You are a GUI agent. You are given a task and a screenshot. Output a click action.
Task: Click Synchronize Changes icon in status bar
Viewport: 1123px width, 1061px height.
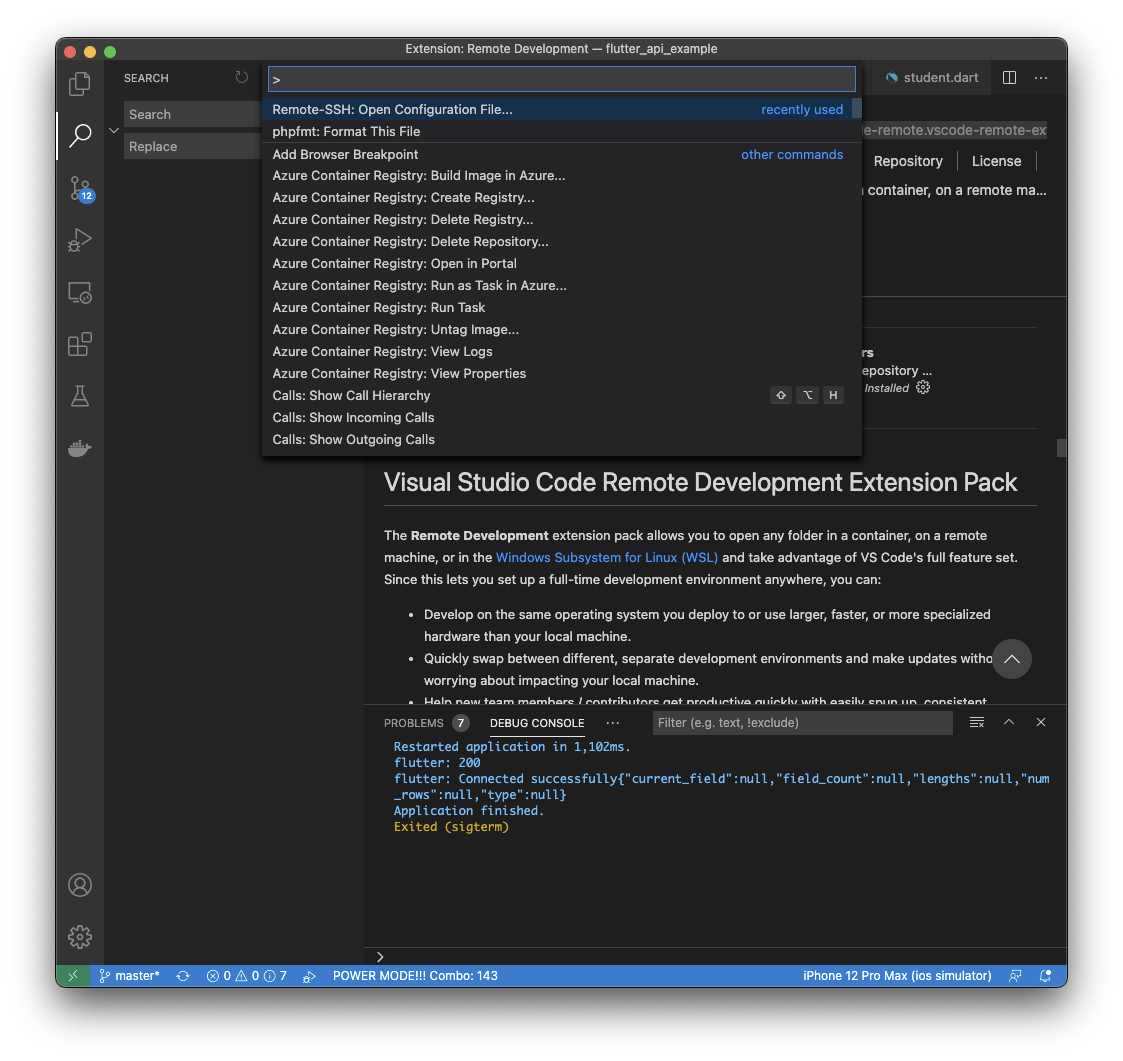tap(183, 976)
